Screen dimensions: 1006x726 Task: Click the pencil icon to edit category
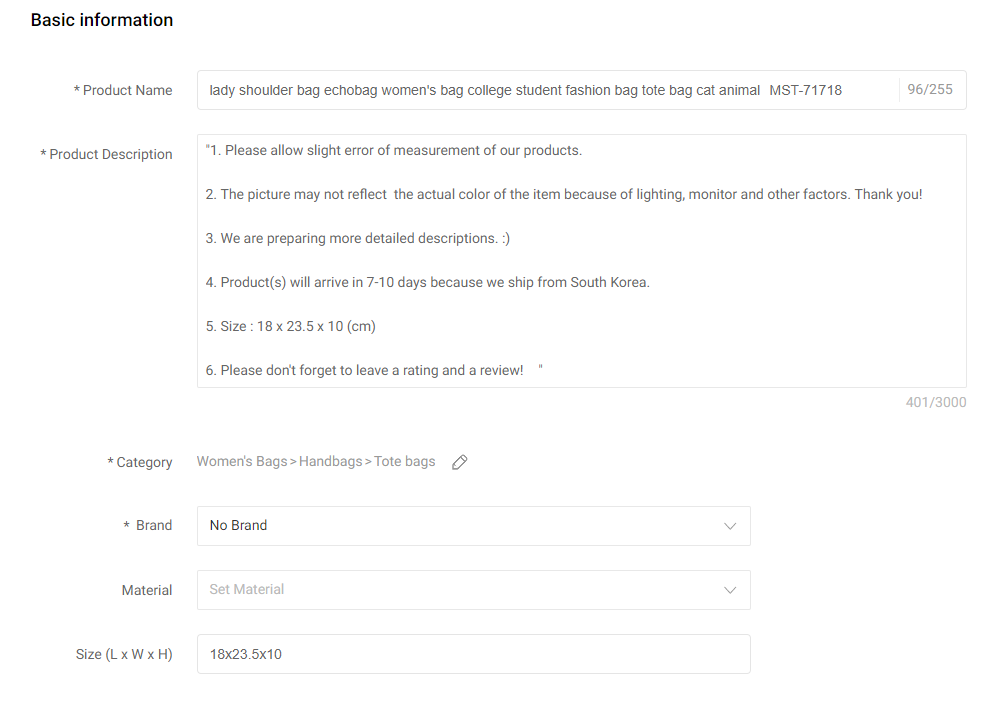460,462
